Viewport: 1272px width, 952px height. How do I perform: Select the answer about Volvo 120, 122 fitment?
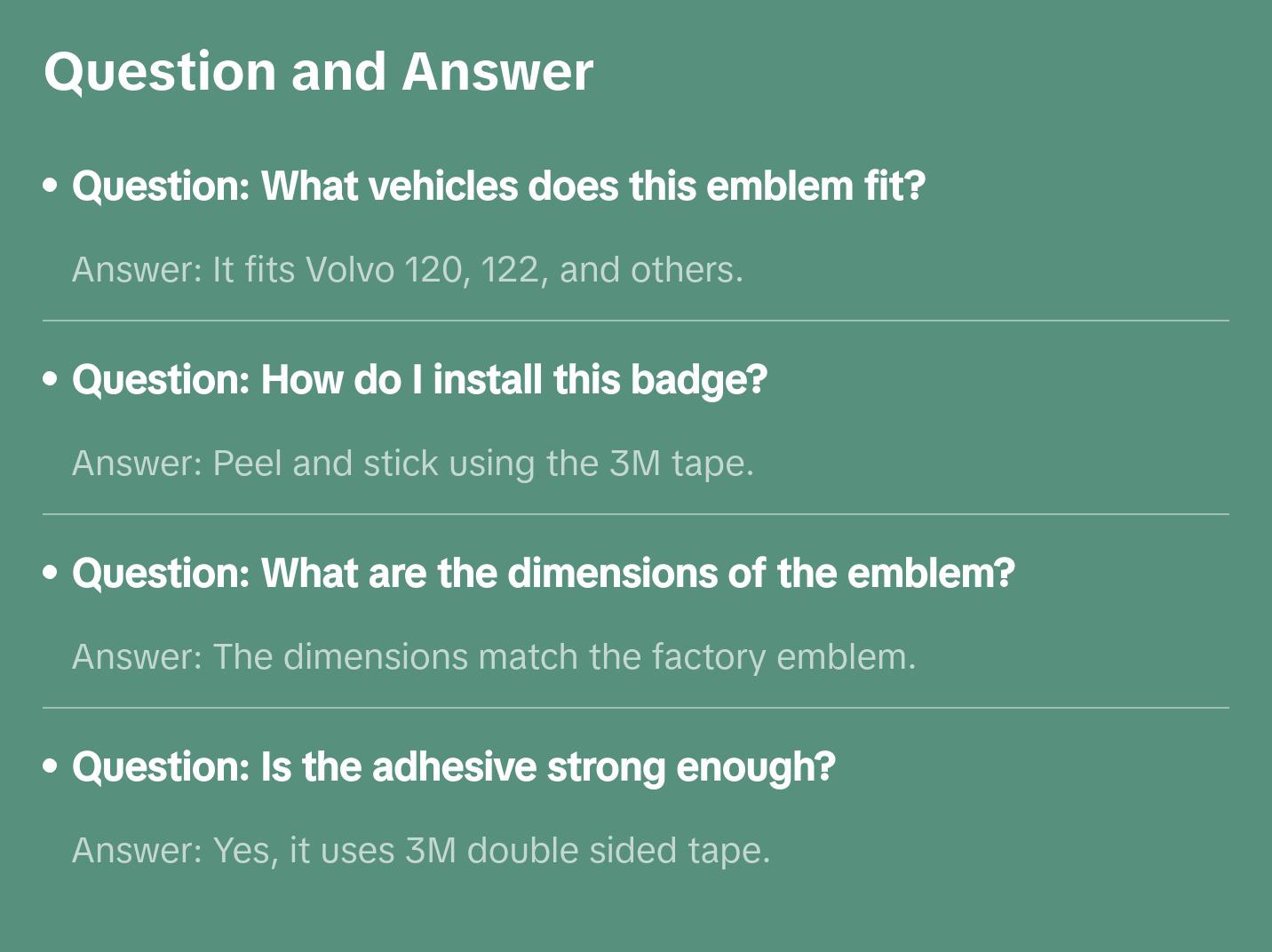[x=407, y=270]
